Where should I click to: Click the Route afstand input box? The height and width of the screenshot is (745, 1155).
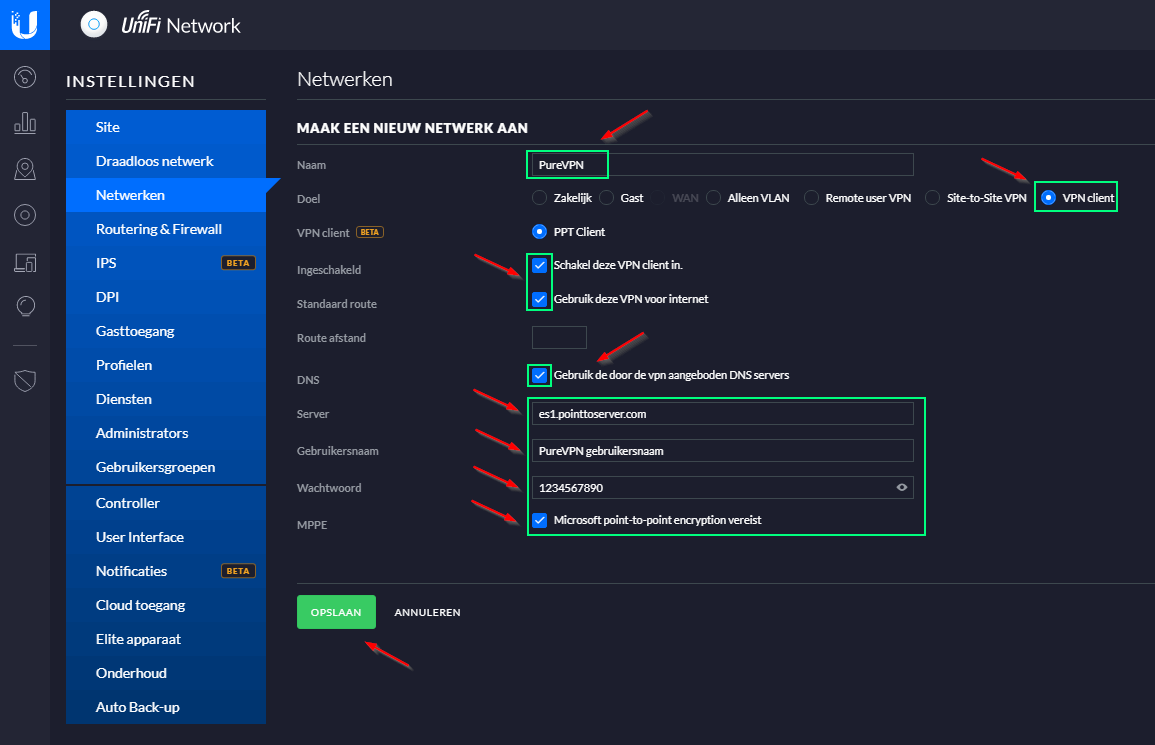559,338
